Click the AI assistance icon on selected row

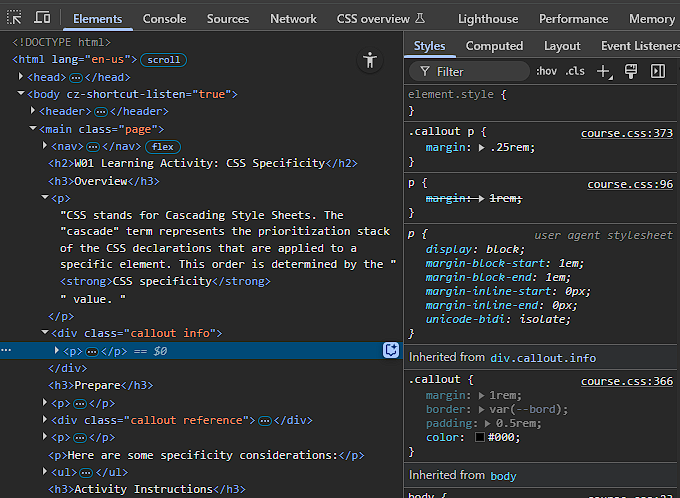click(x=391, y=350)
